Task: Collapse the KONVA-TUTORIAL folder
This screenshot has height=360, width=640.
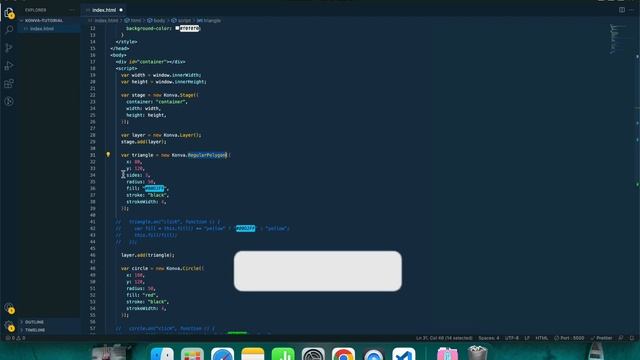Action: click(44, 20)
